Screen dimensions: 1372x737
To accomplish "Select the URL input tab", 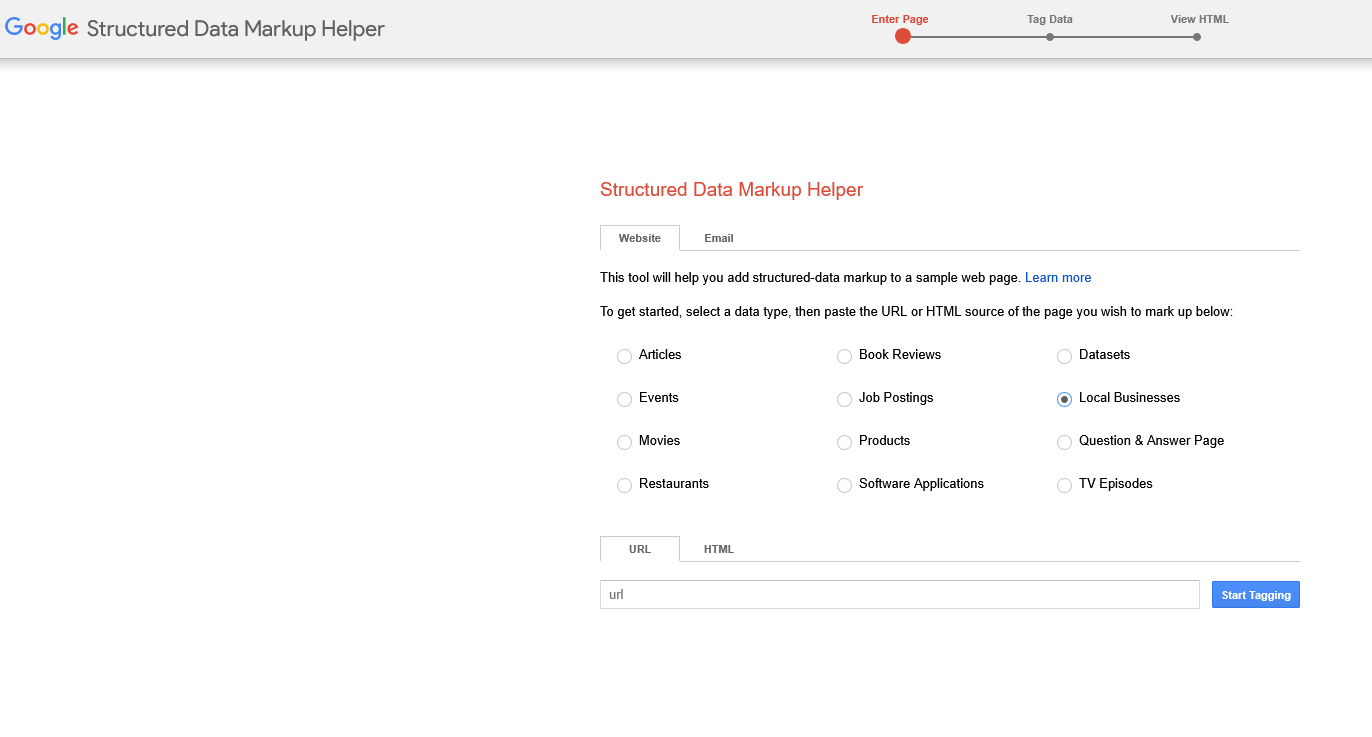I will click(x=639, y=549).
